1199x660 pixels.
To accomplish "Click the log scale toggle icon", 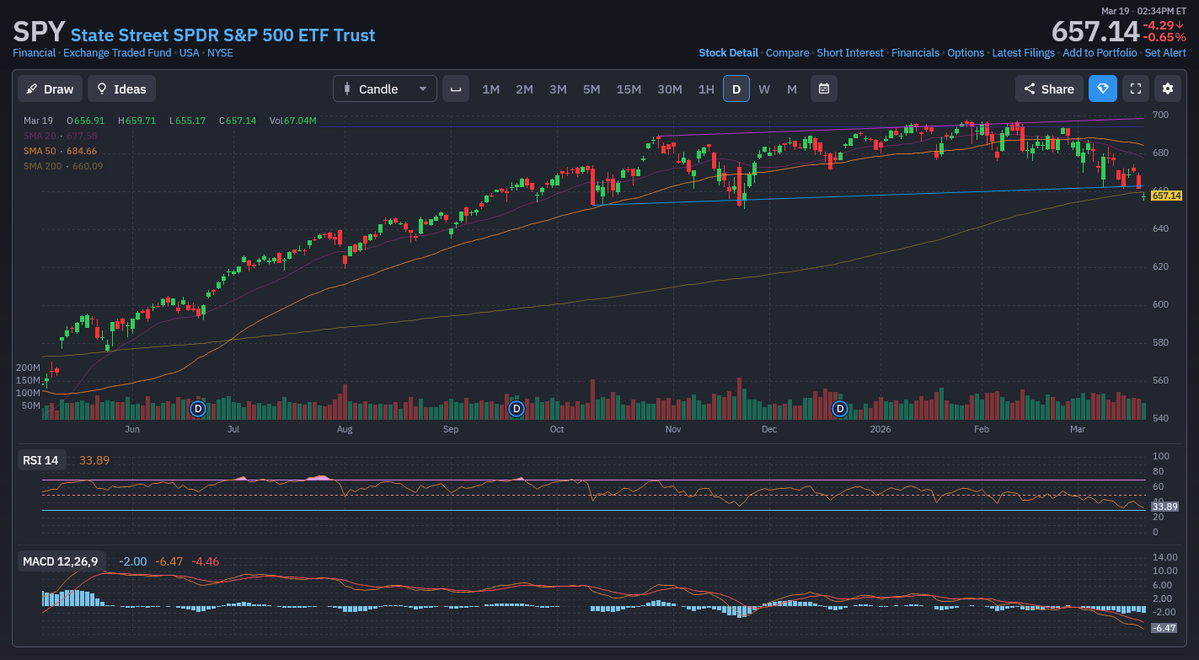I will (456, 89).
